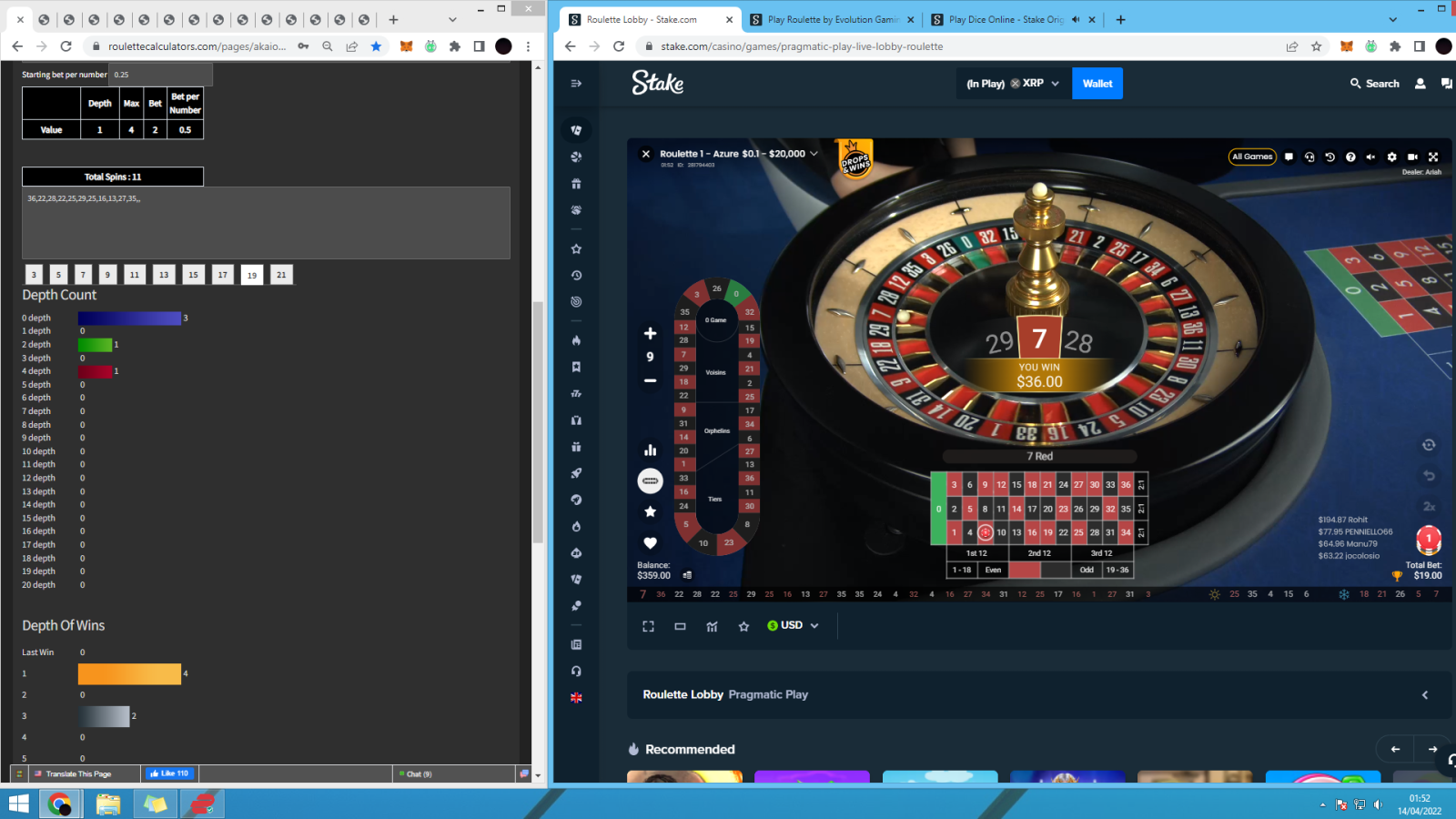Image resolution: width=1456 pixels, height=819 pixels.
Task: Increase neighbours count with plus button
Action: (x=650, y=333)
